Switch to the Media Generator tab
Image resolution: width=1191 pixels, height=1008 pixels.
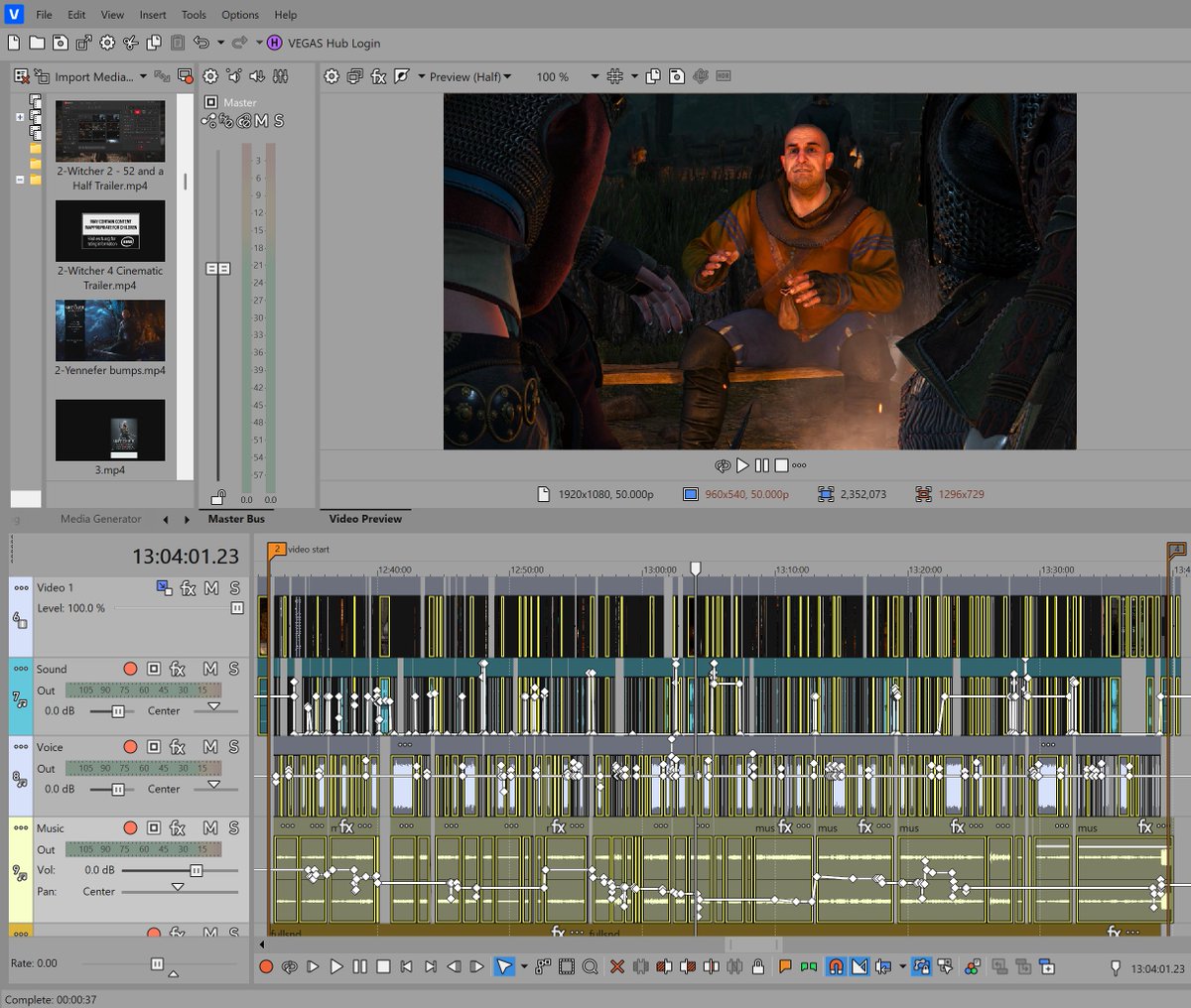[x=101, y=519]
